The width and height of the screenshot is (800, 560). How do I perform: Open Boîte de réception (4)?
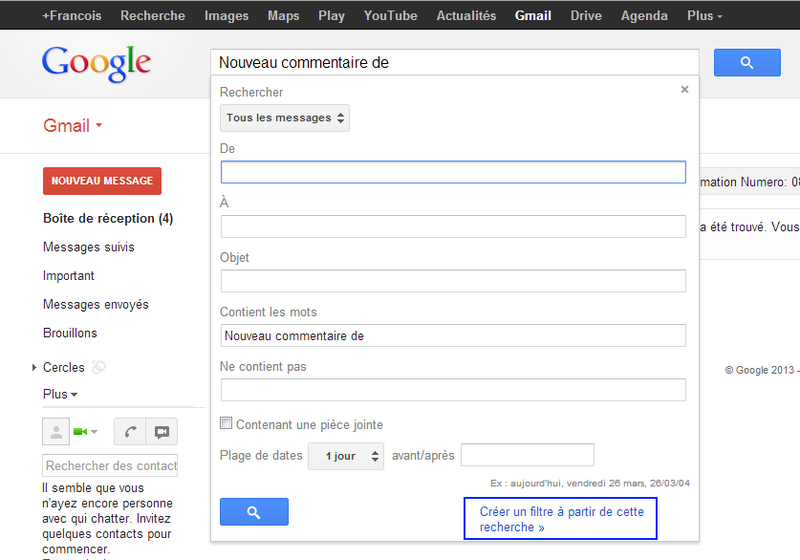coord(108,218)
